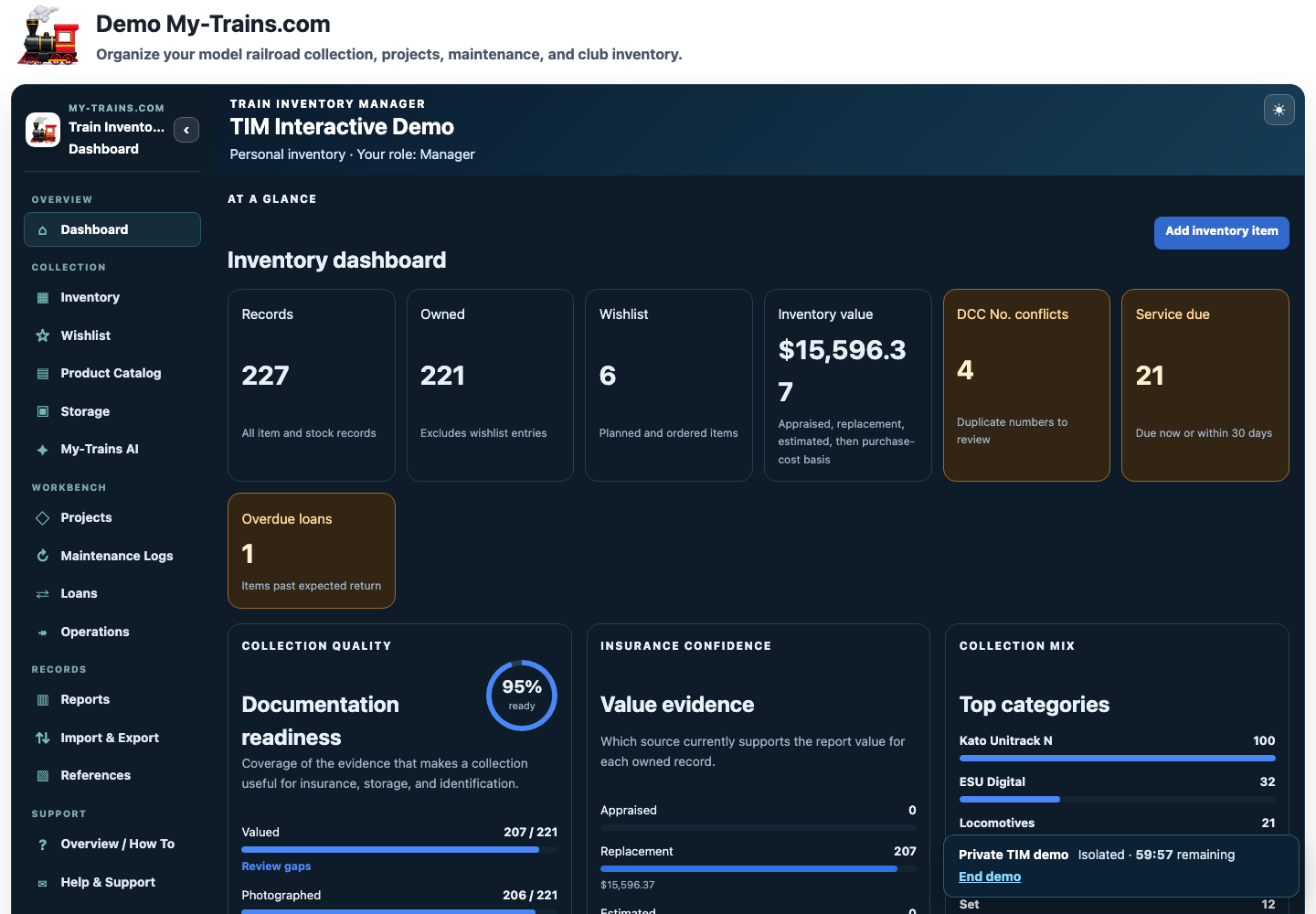
Task: Collapse the sidebar with chevron button
Action: click(x=186, y=130)
